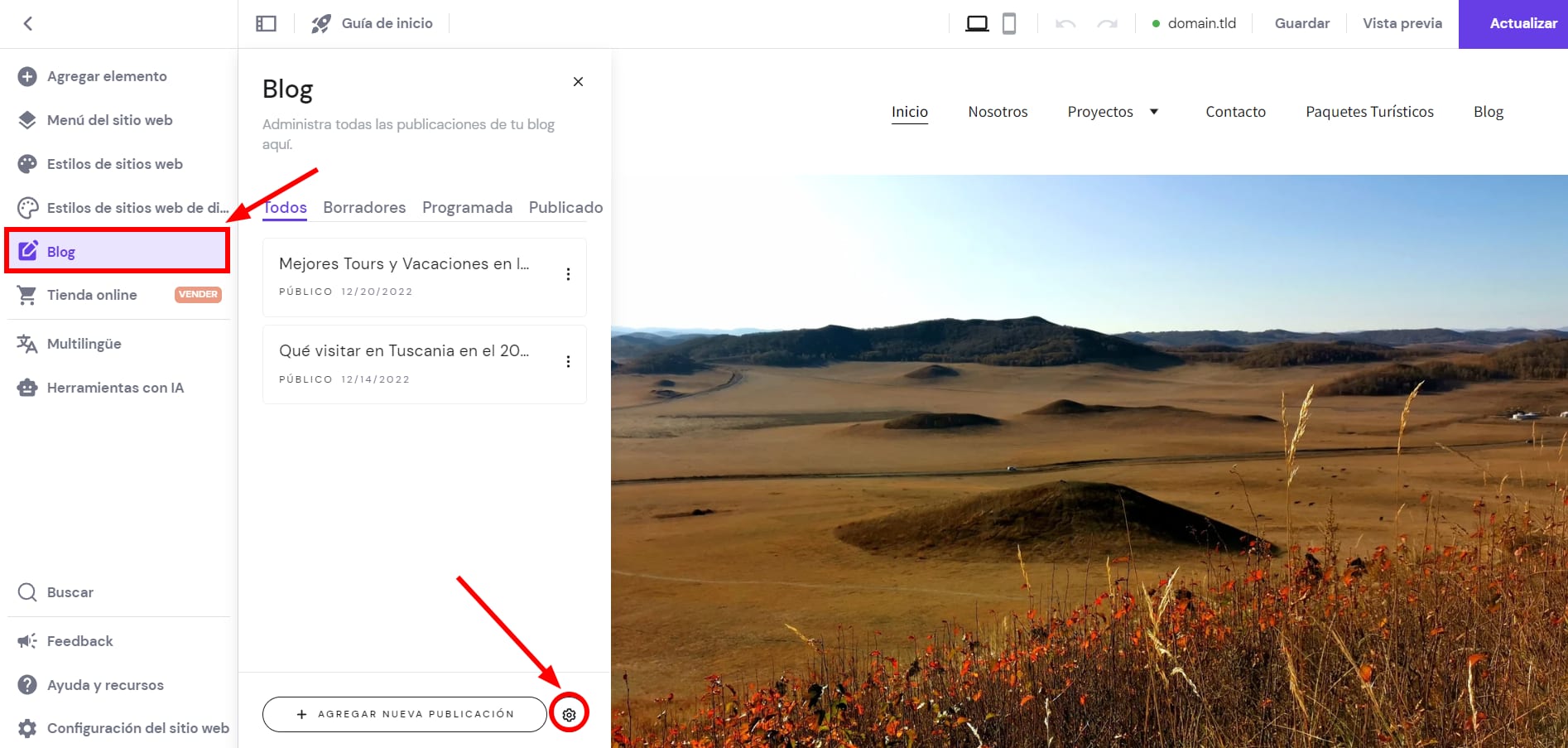This screenshot has height=748, width=1568.
Task: Open Estilos de sitios web palette
Action: pos(114,164)
